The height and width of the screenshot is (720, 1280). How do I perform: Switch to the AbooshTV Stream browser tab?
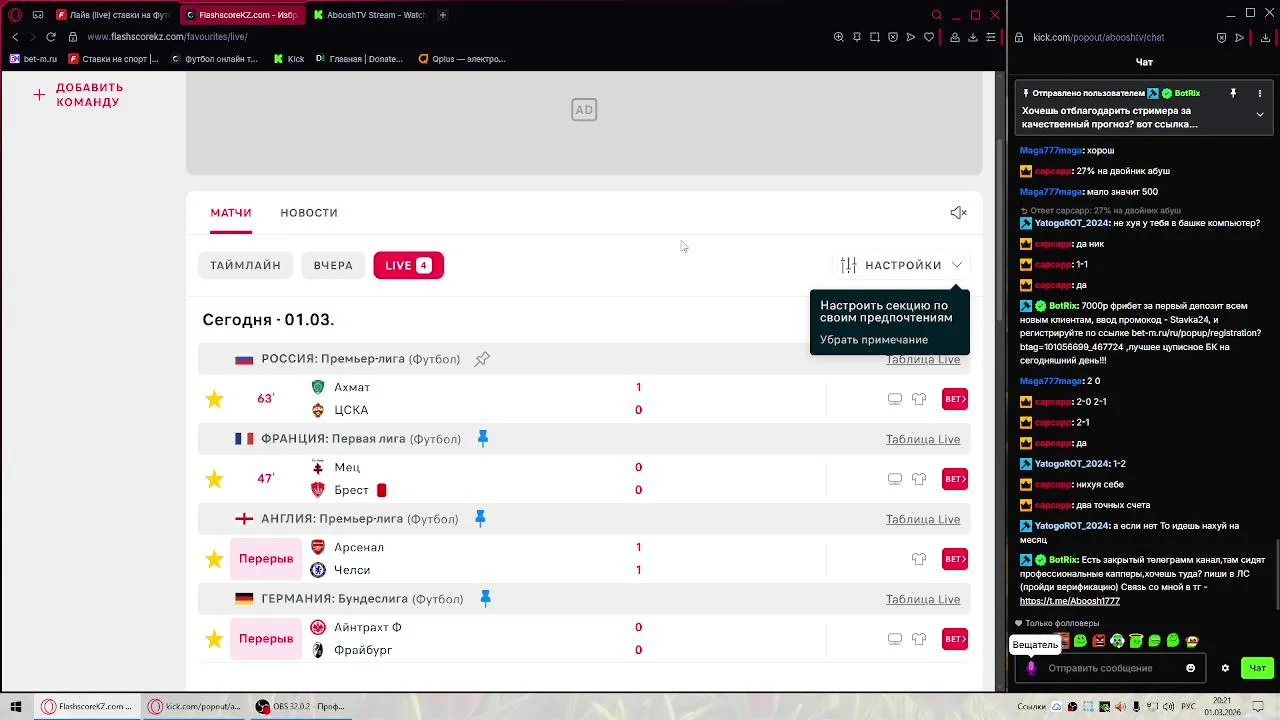369,15
